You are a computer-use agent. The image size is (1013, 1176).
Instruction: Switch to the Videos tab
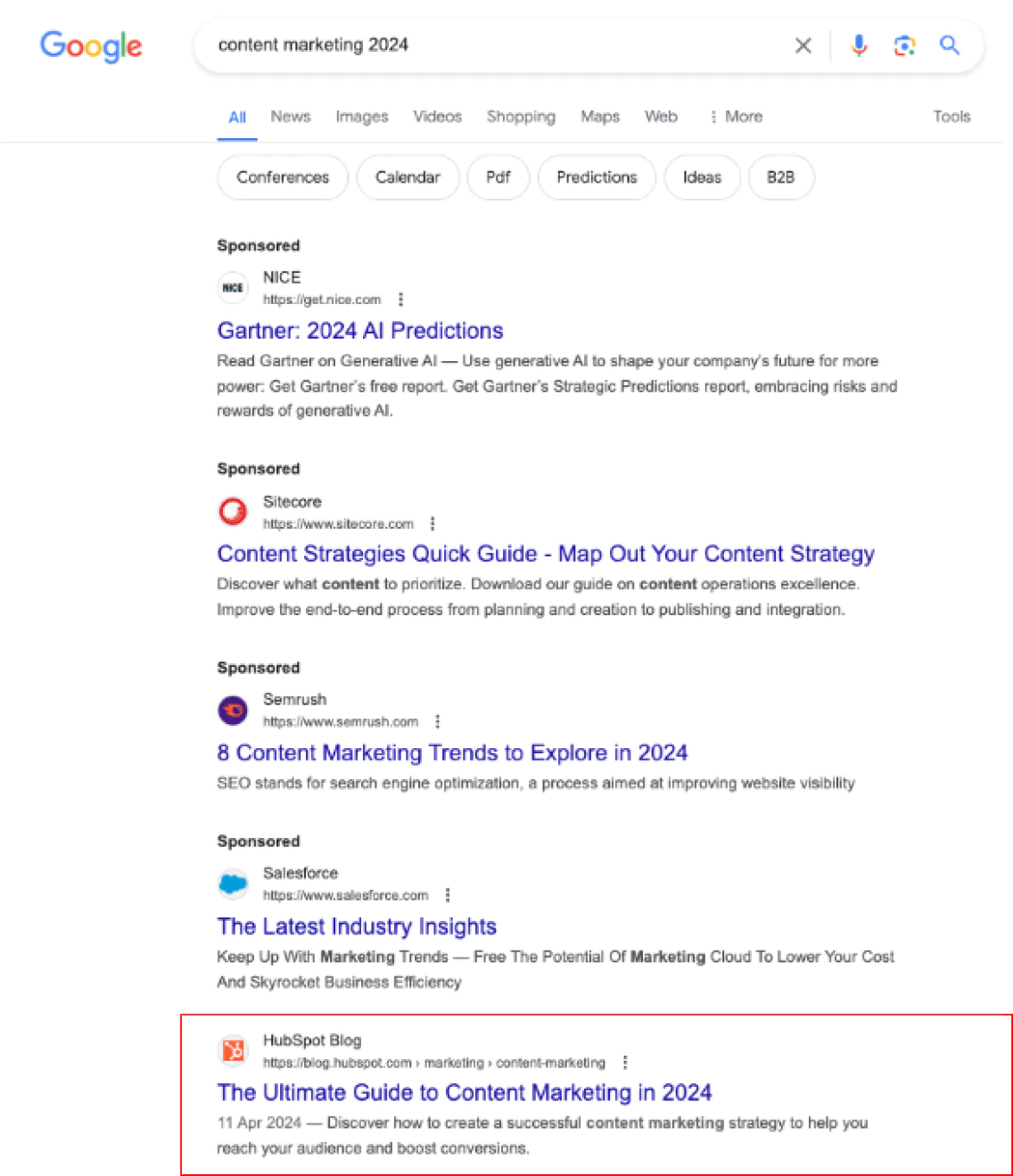(438, 117)
